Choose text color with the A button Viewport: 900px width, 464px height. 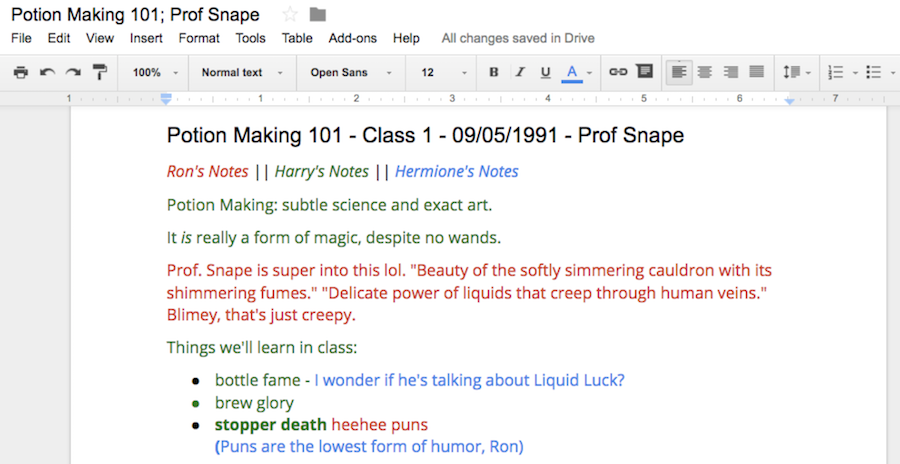click(572, 73)
